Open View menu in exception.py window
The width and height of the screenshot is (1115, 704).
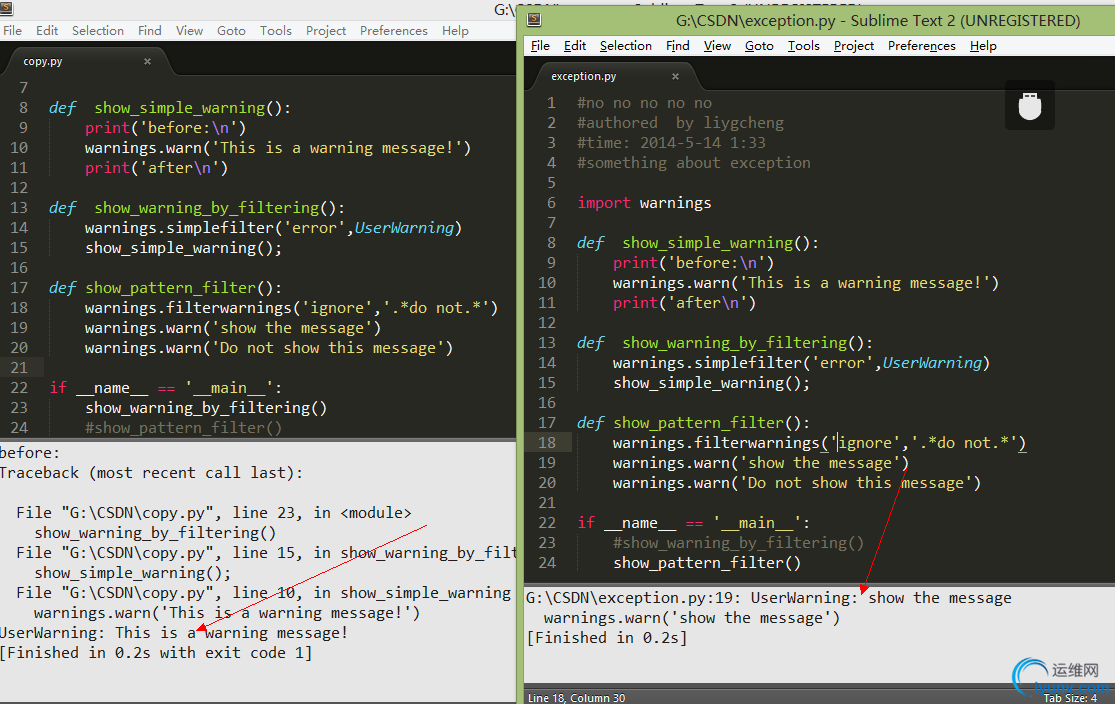point(717,46)
